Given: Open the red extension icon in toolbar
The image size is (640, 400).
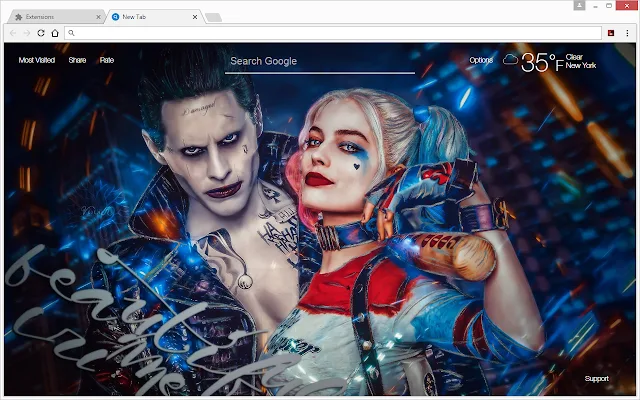Looking at the screenshot, I should click(611, 33).
